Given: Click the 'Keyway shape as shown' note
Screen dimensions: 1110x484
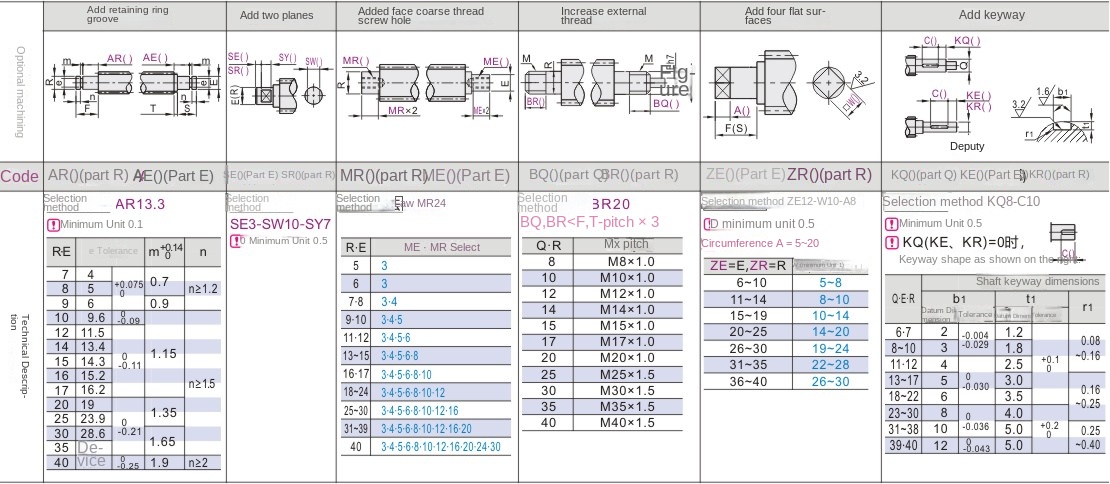Looking at the screenshot, I should pyautogui.click(x=989, y=259).
